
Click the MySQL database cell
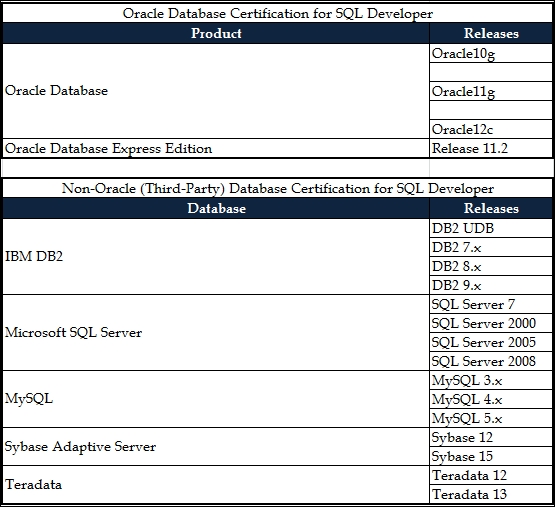[x=216, y=399]
